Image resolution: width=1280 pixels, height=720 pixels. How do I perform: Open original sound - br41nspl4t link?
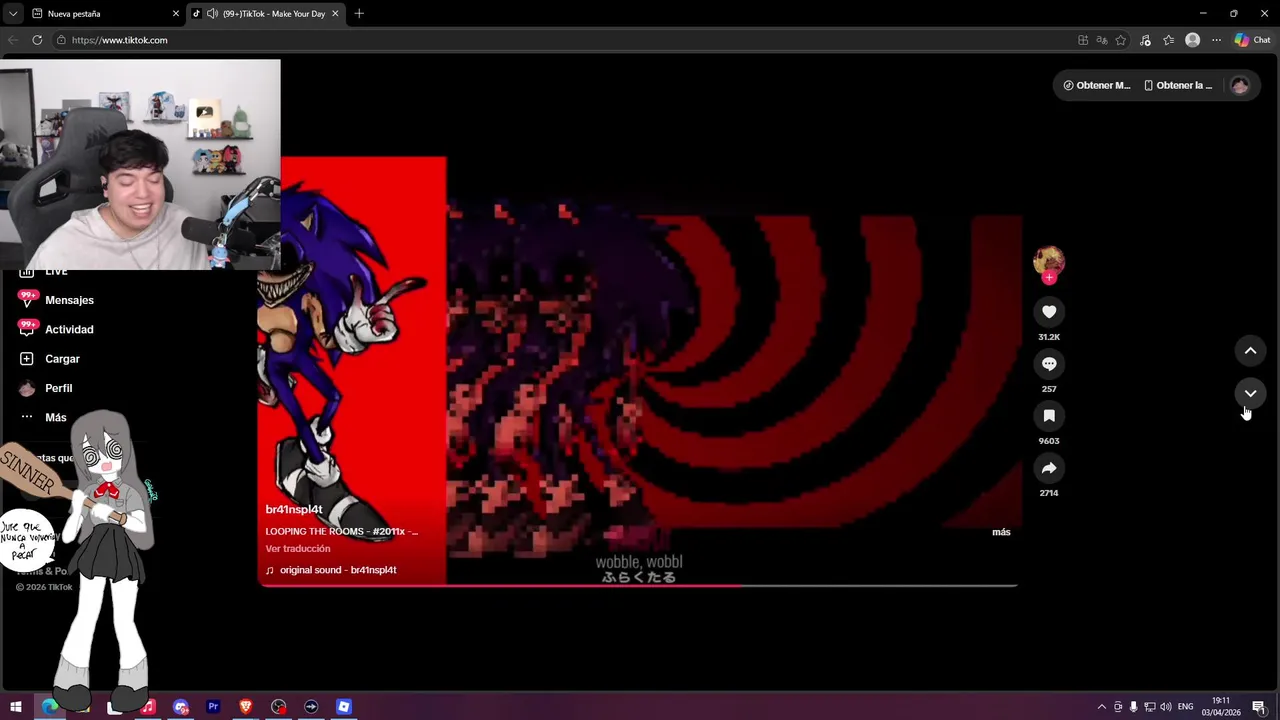(x=331, y=570)
